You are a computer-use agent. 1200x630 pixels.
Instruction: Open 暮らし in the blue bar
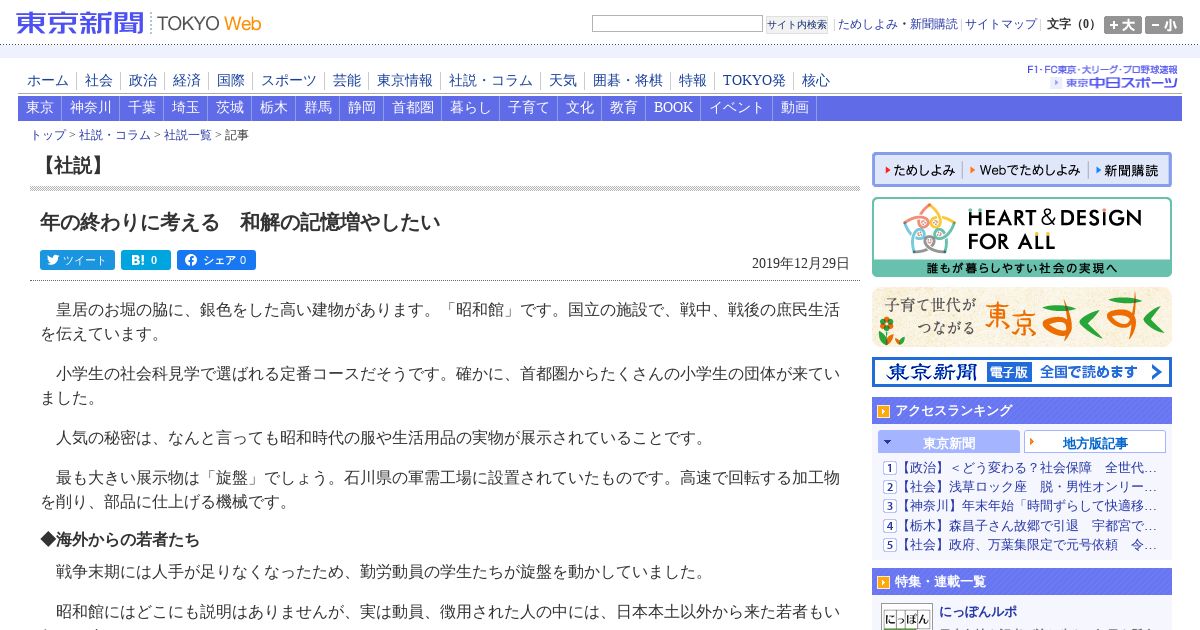pyautogui.click(x=471, y=108)
